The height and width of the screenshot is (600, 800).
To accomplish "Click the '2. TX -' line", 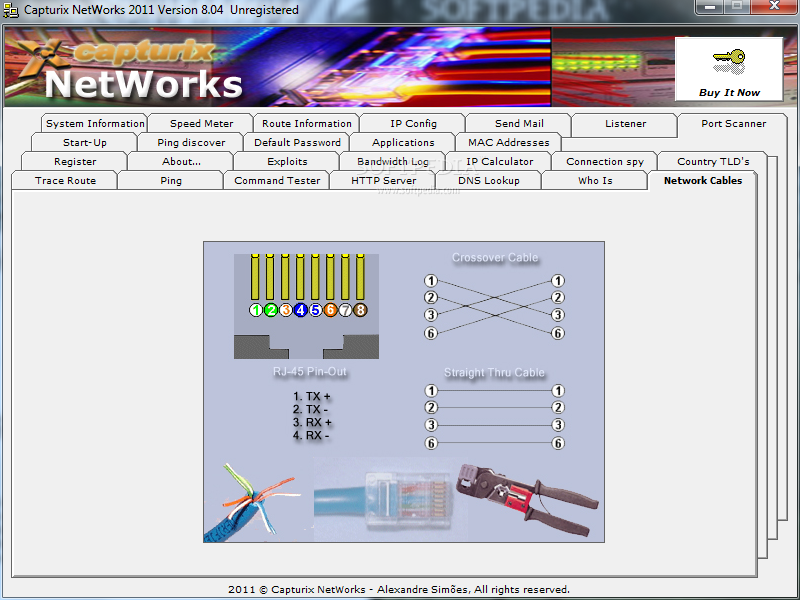I will coord(311,409).
